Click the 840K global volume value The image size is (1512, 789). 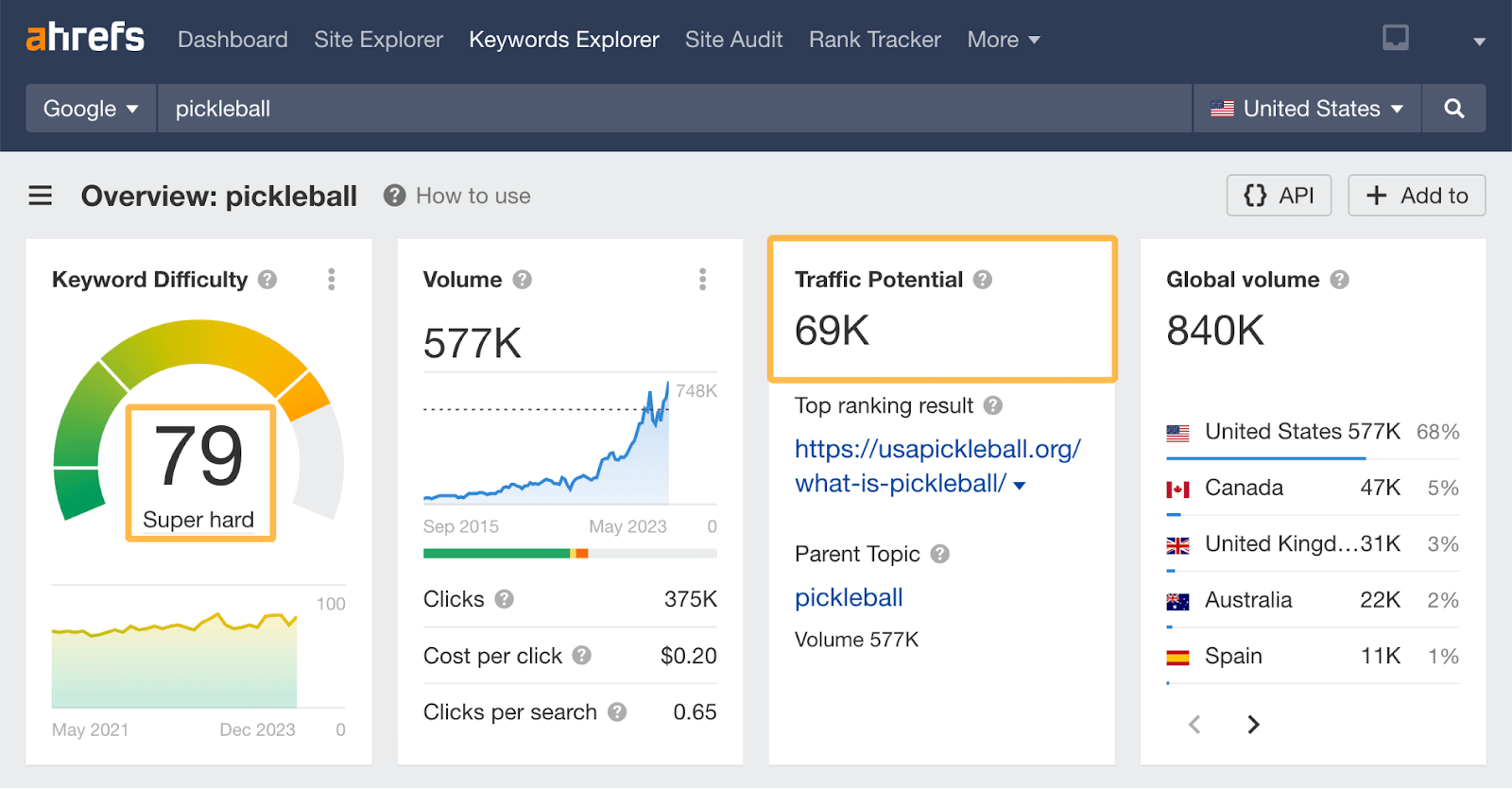(x=1215, y=331)
